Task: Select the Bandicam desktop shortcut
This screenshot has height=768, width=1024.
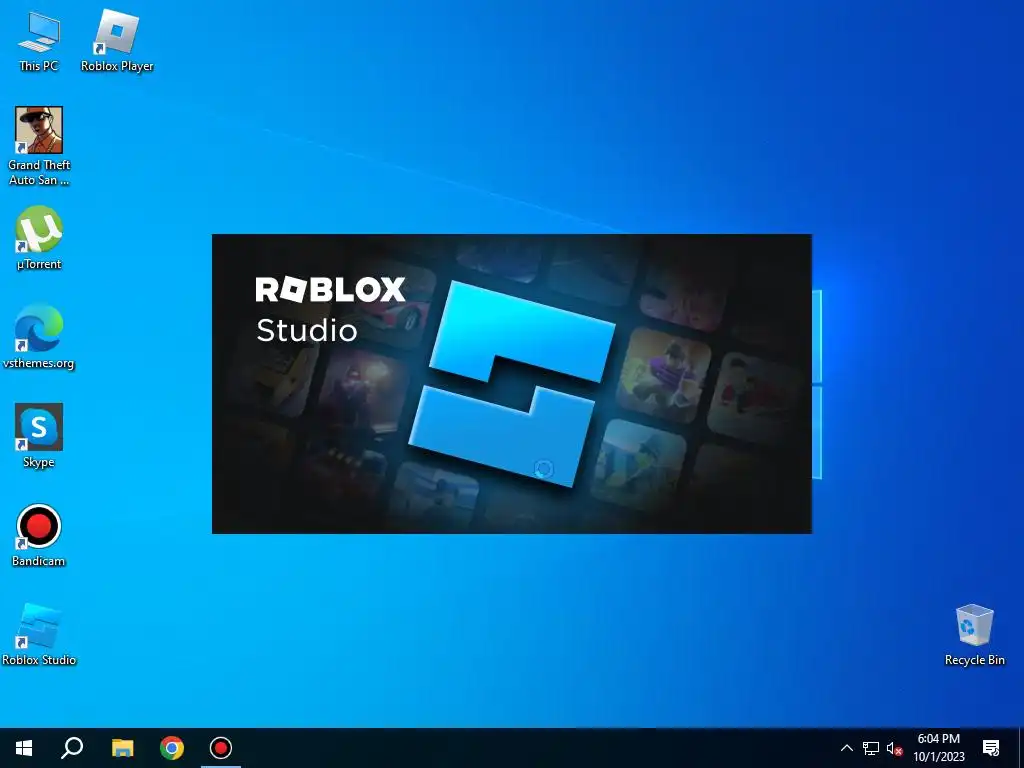Action: [x=39, y=536]
